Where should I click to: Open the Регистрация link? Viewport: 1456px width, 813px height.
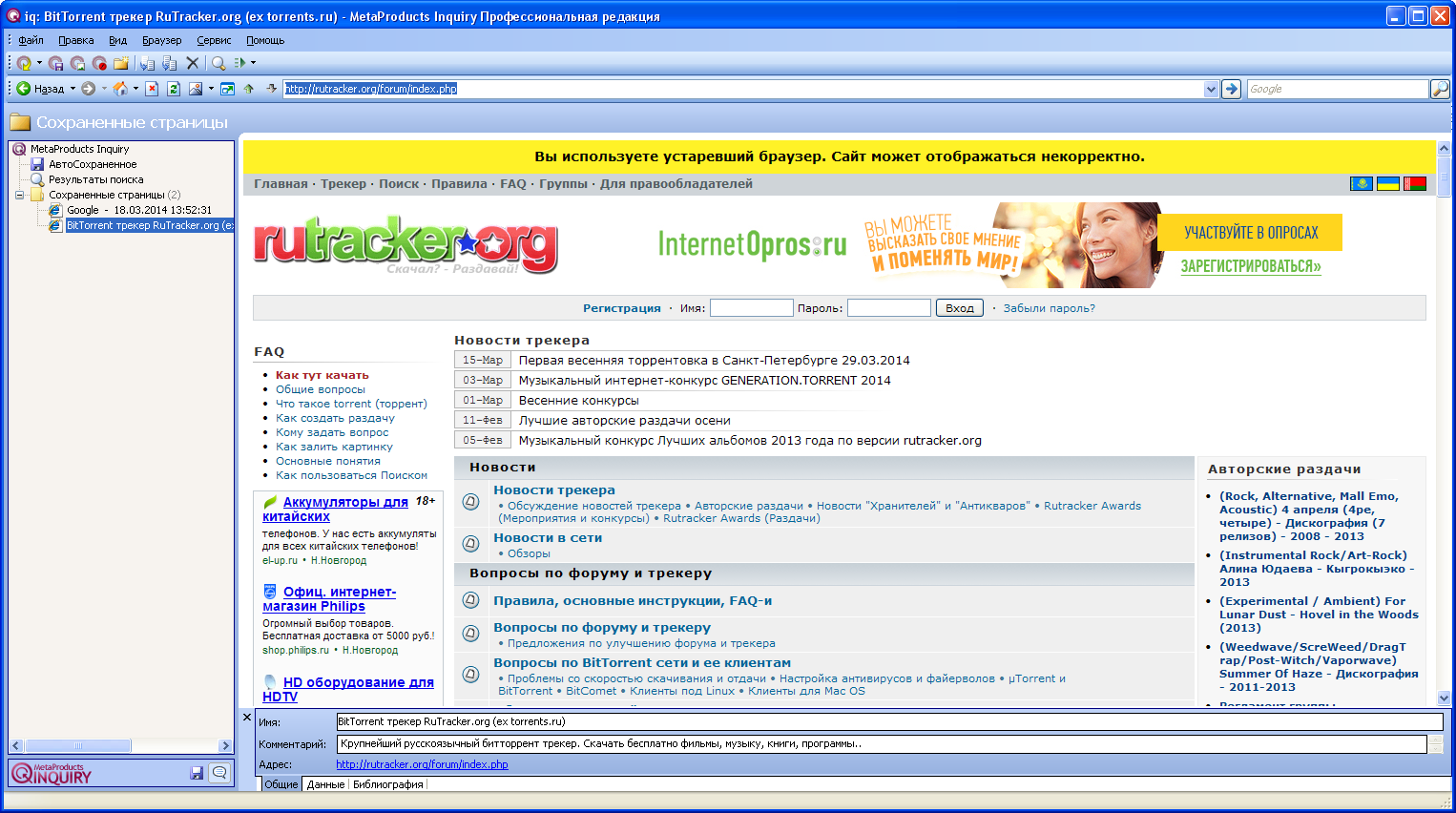coord(622,308)
